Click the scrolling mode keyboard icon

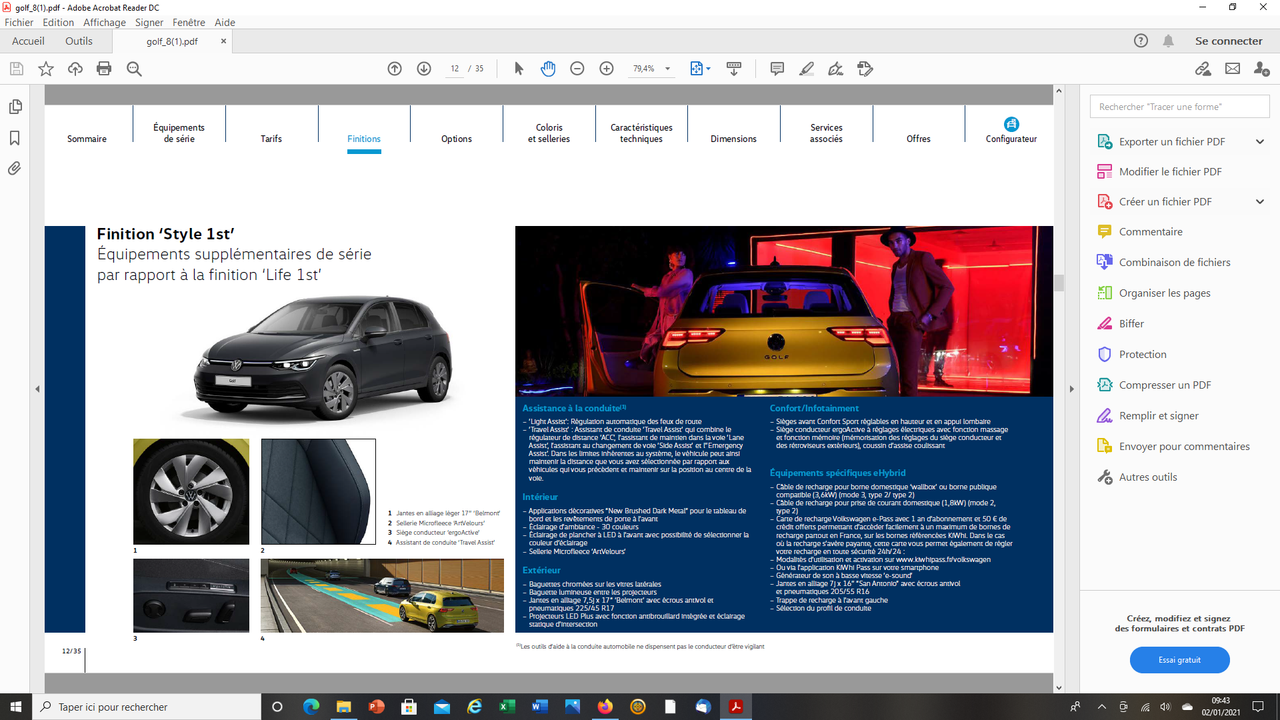(734, 69)
